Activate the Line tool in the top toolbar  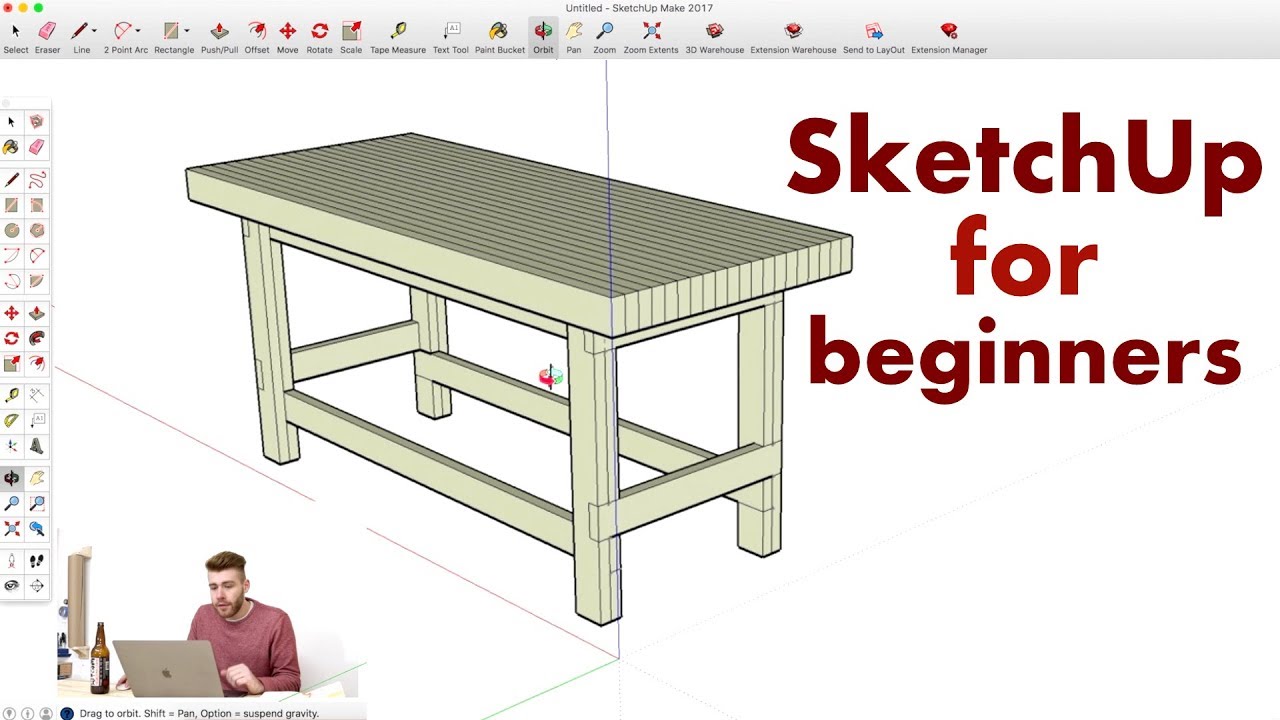pyautogui.click(x=80, y=37)
